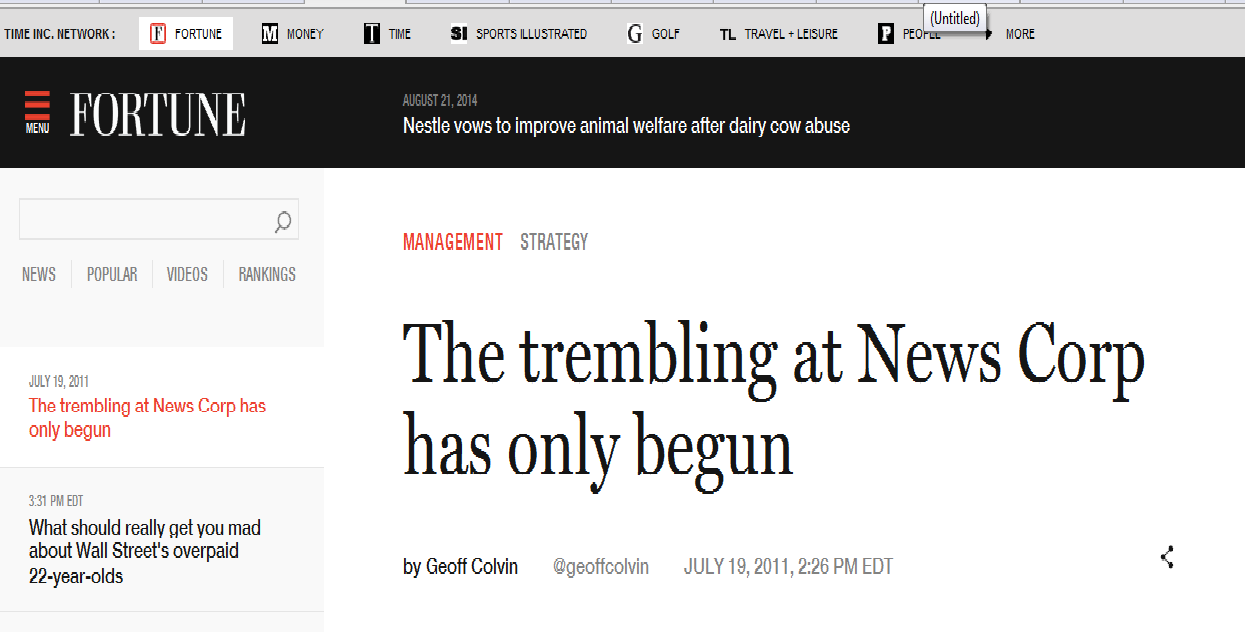
Task: Open People via its P icon
Action: click(885, 32)
